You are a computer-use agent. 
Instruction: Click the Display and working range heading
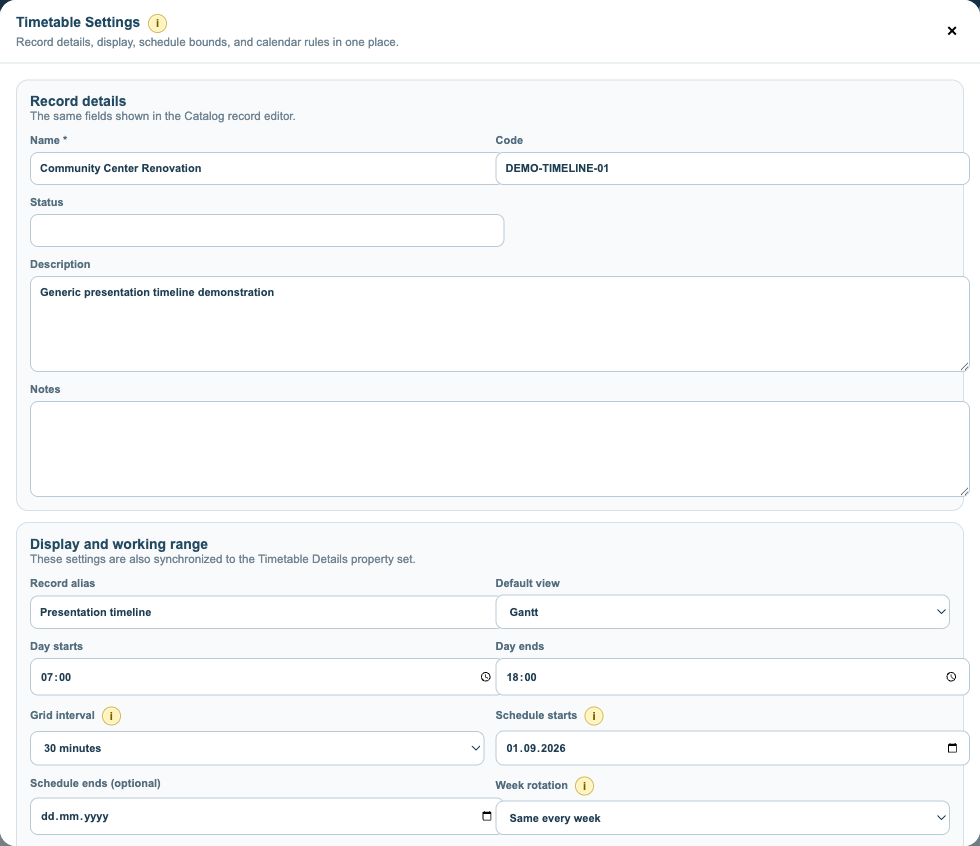coord(119,544)
